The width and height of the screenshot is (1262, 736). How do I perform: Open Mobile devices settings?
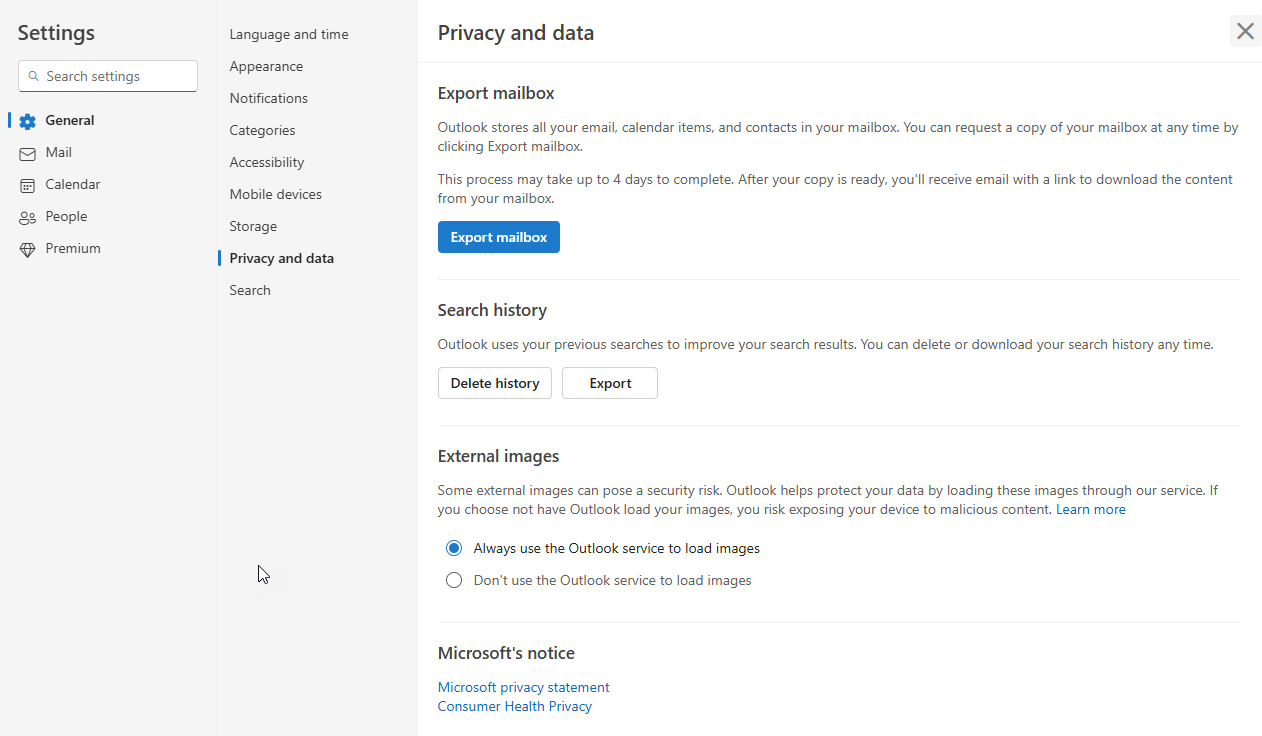pos(276,194)
